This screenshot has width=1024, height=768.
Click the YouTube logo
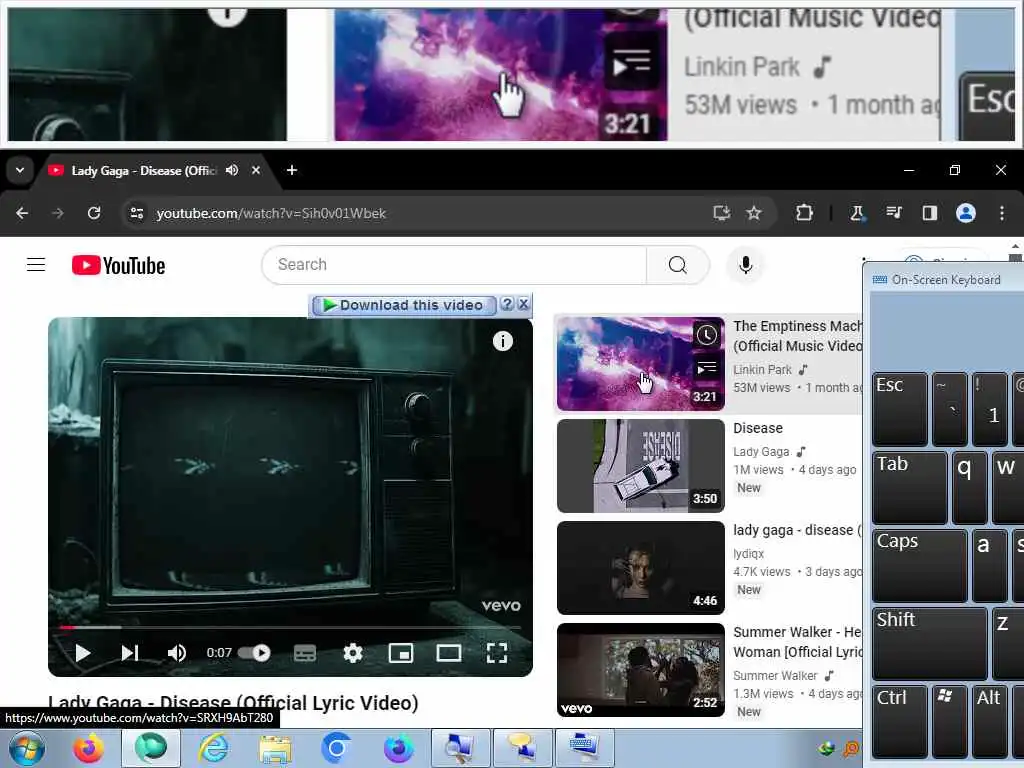[x=118, y=265]
